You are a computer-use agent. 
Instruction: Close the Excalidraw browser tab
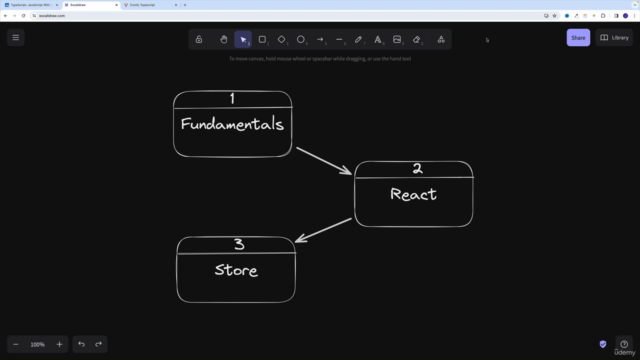point(116,5)
